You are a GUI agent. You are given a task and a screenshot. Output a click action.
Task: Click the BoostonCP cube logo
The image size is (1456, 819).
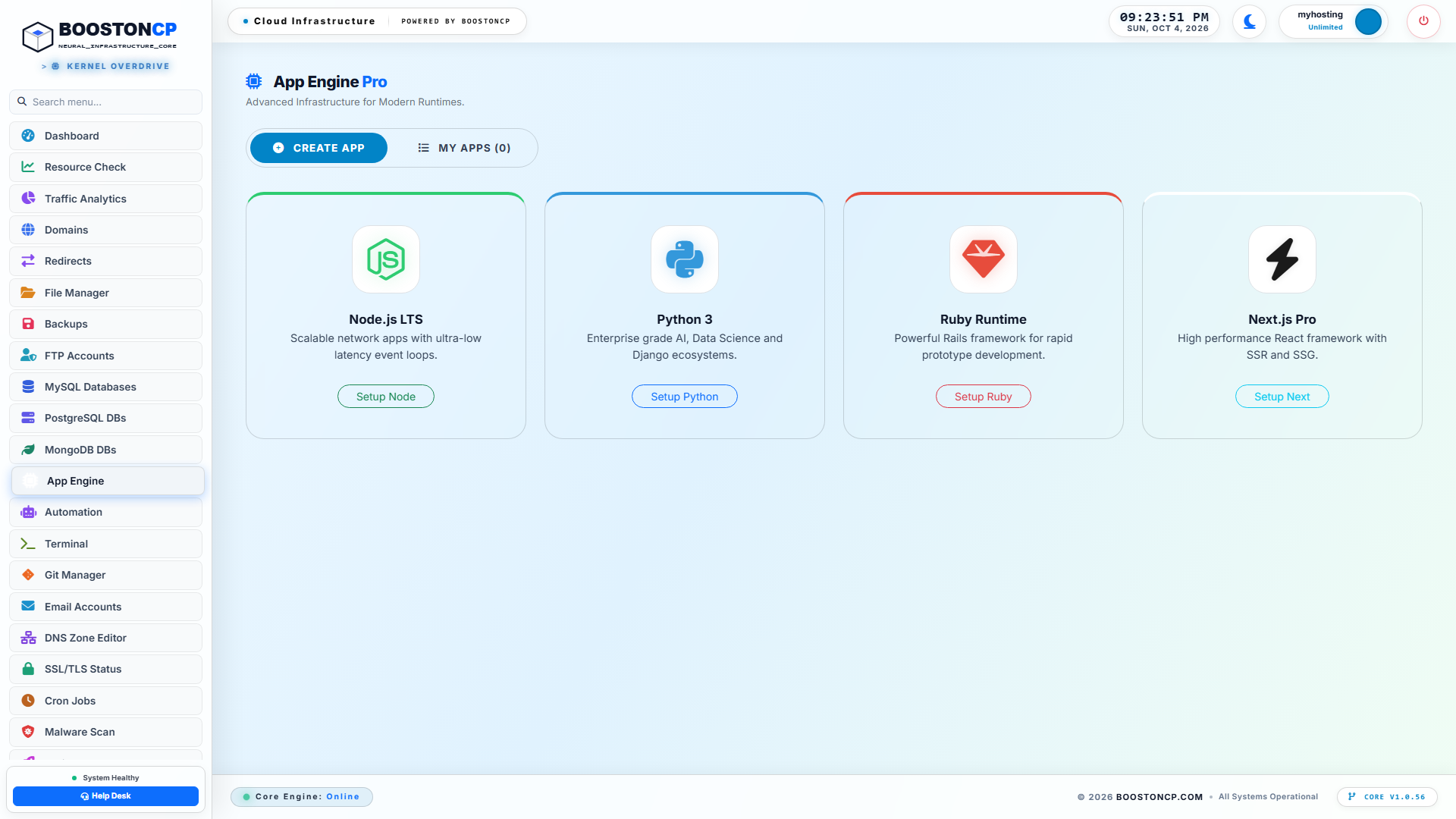37,36
